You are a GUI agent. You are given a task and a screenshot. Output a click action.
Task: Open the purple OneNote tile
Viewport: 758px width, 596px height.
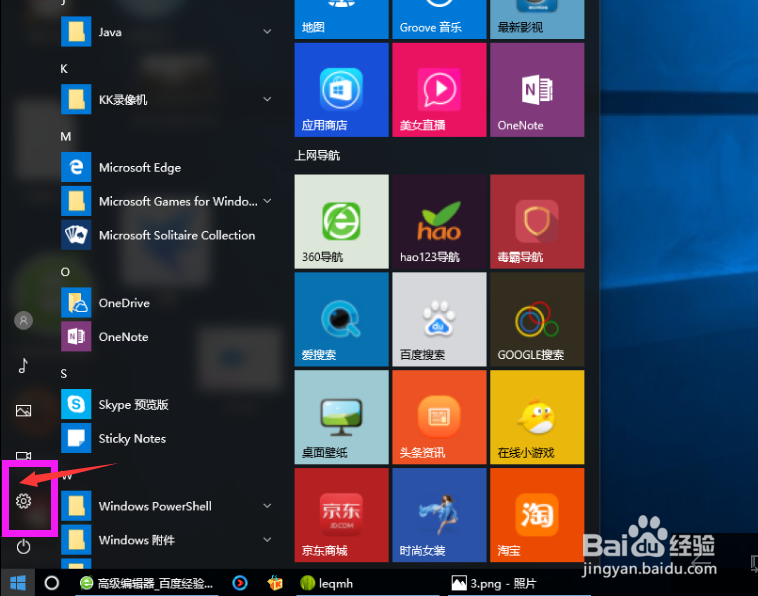[537, 90]
